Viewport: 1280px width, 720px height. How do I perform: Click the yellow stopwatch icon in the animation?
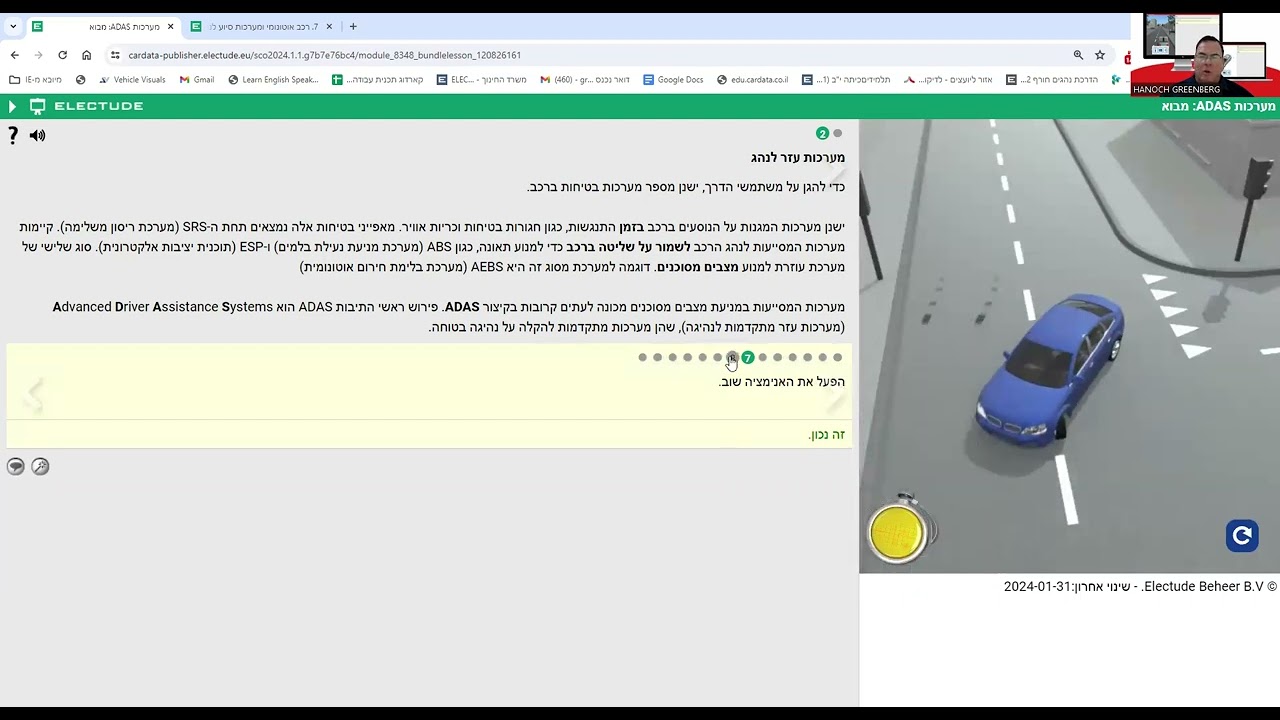(898, 530)
